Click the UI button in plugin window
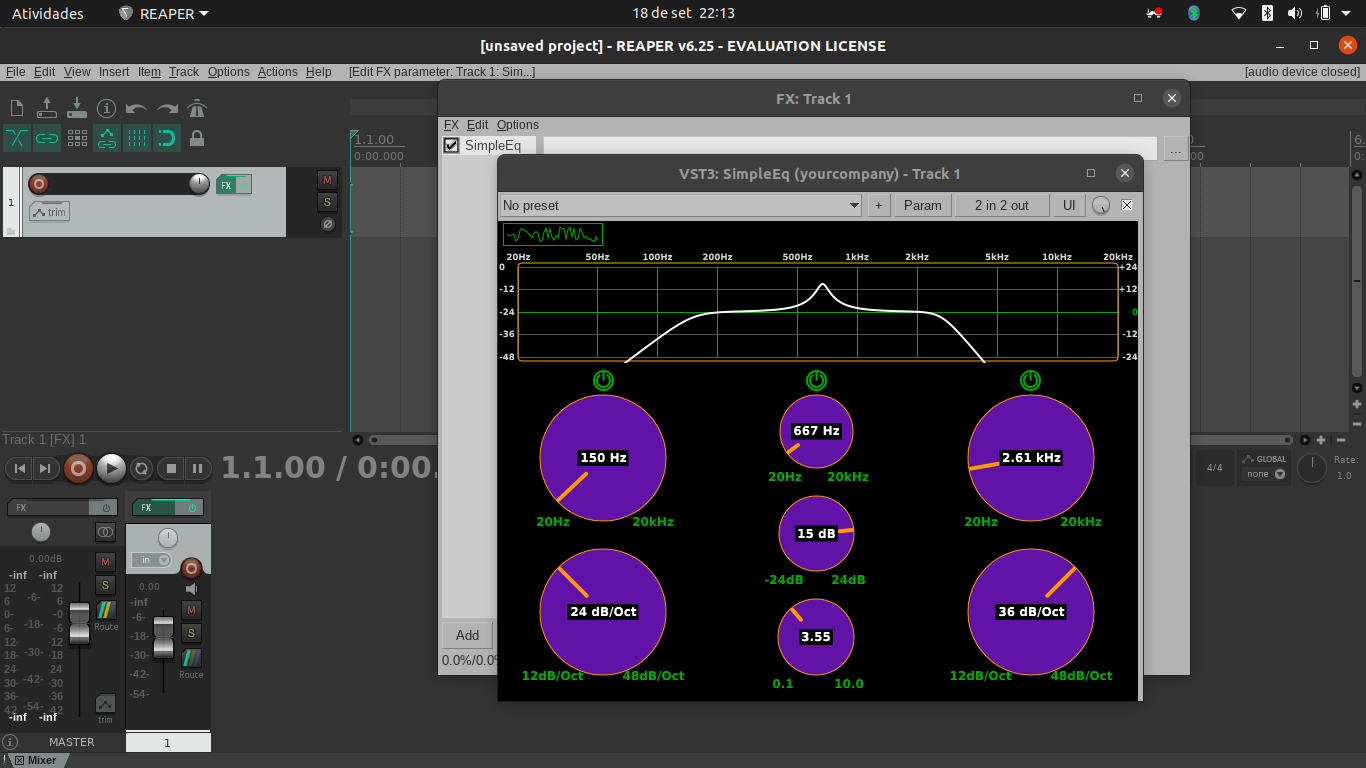This screenshot has width=1366, height=768. coord(1069,205)
